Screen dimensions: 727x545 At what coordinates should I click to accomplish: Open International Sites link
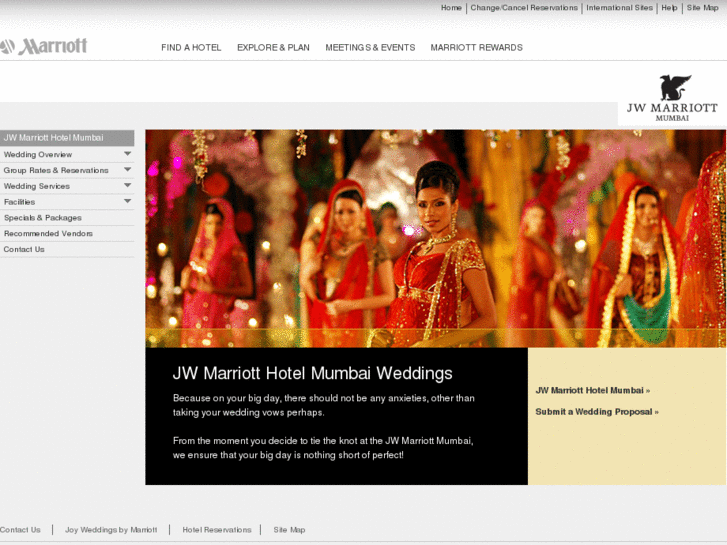(619, 8)
